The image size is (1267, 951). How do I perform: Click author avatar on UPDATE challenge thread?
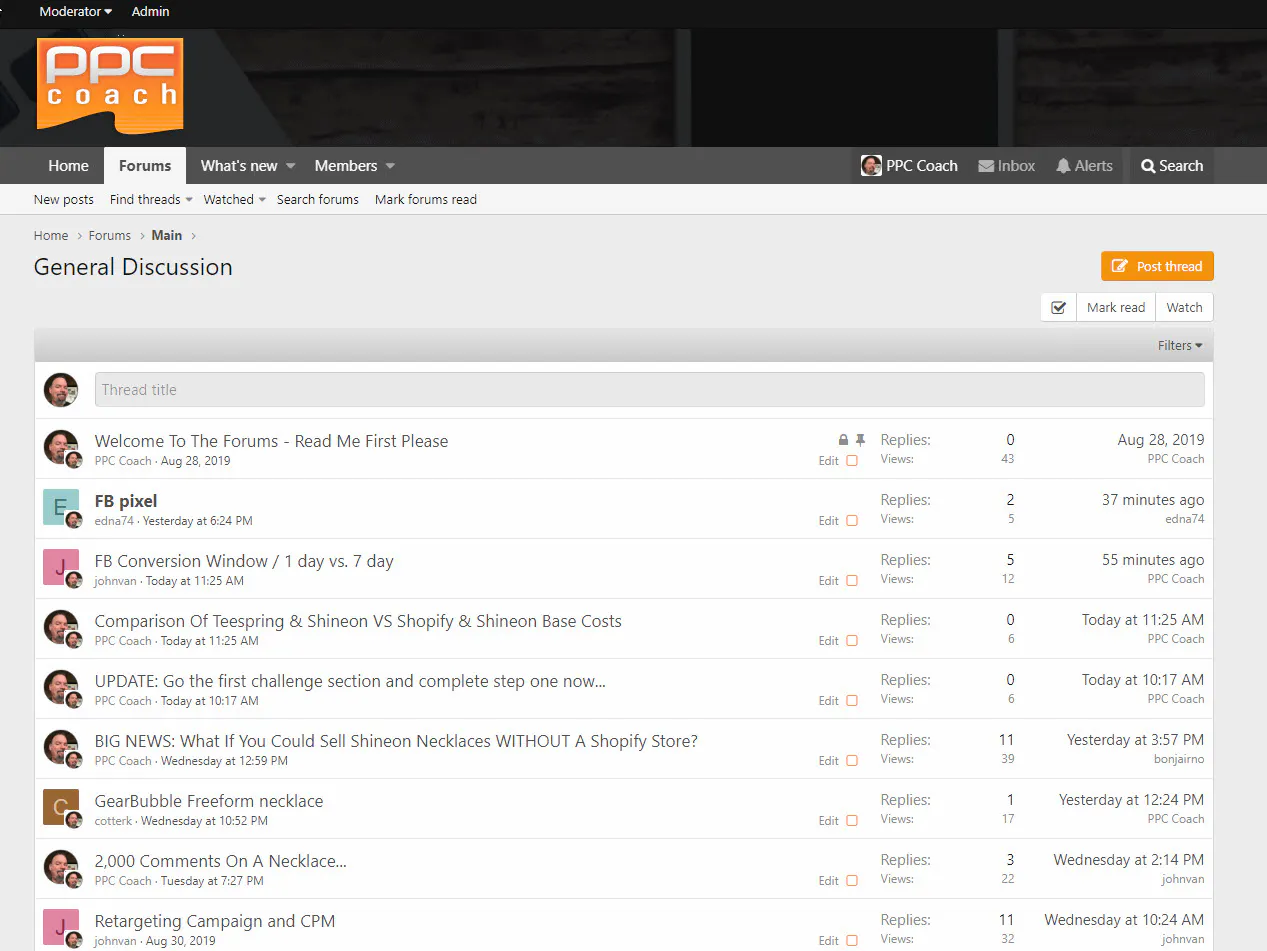click(x=61, y=687)
